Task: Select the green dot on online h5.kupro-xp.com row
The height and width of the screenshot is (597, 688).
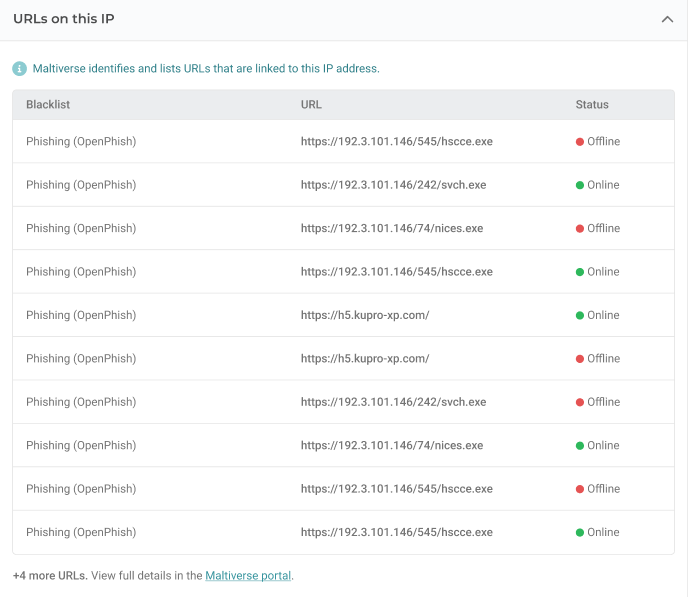Action: 580,316
